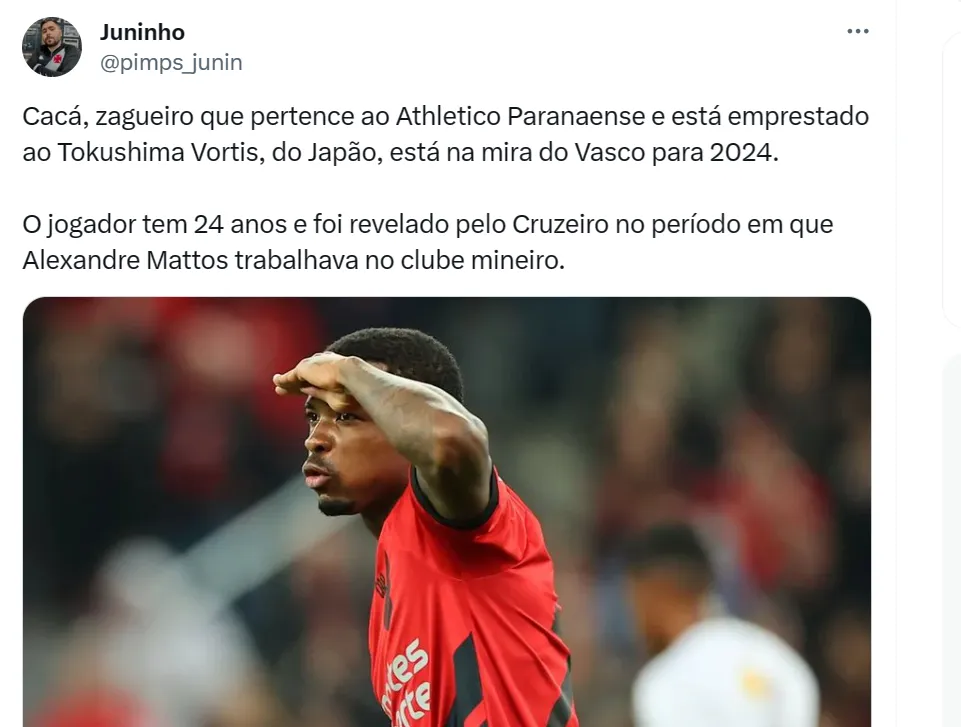Click the tweet's opening word "Cacá"
The width and height of the screenshot is (961, 727).
coord(51,116)
